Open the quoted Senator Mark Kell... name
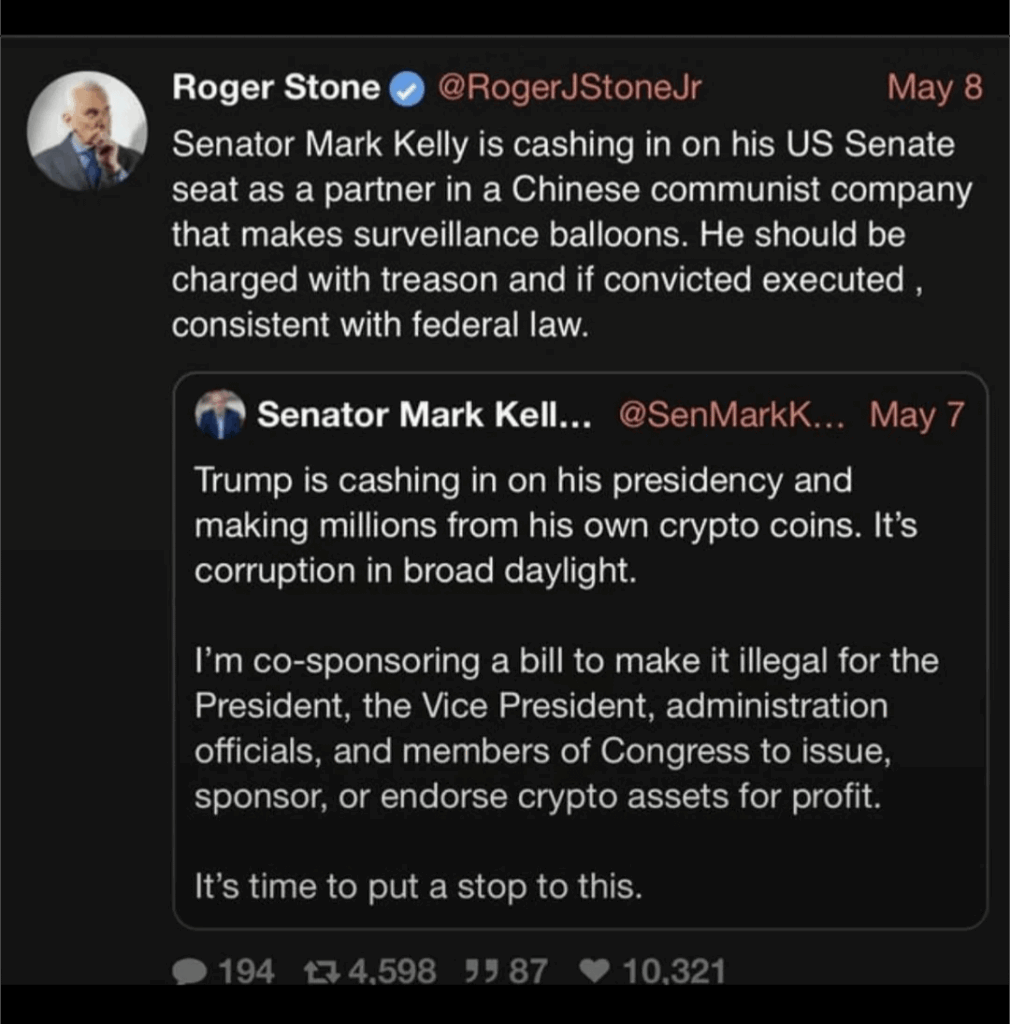The width and height of the screenshot is (1010, 1024). (x=424, y=414)
